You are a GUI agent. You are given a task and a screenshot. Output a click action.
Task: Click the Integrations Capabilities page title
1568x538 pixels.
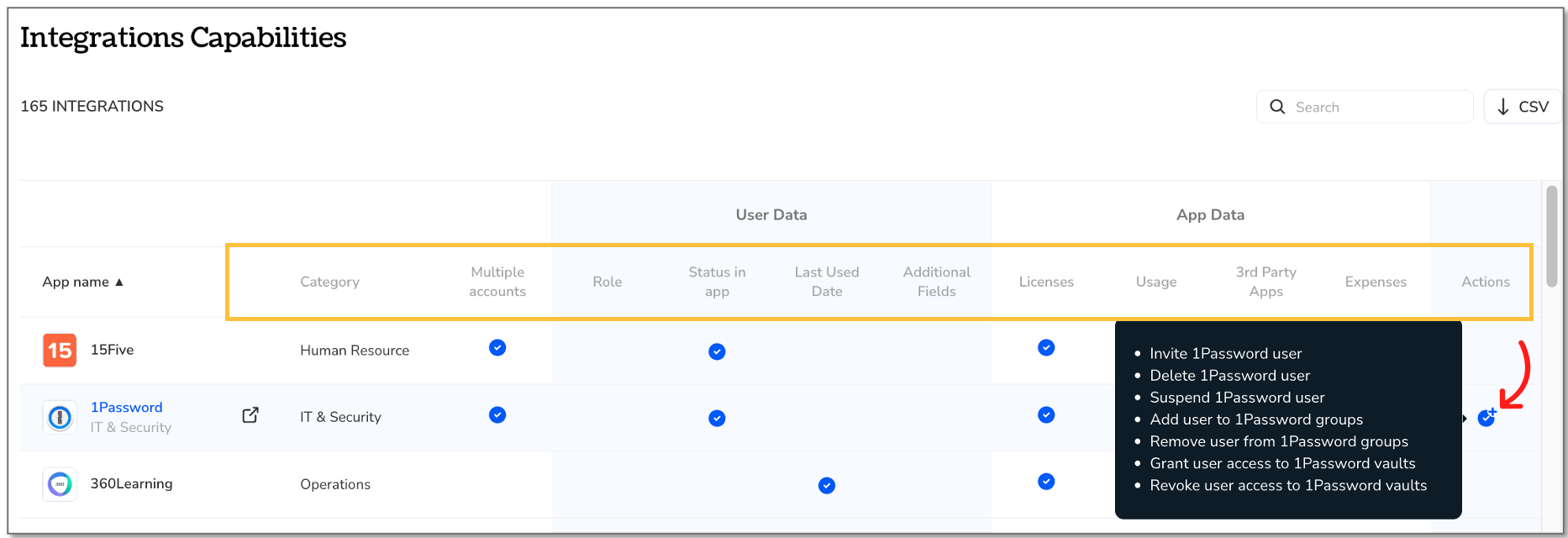183,37
